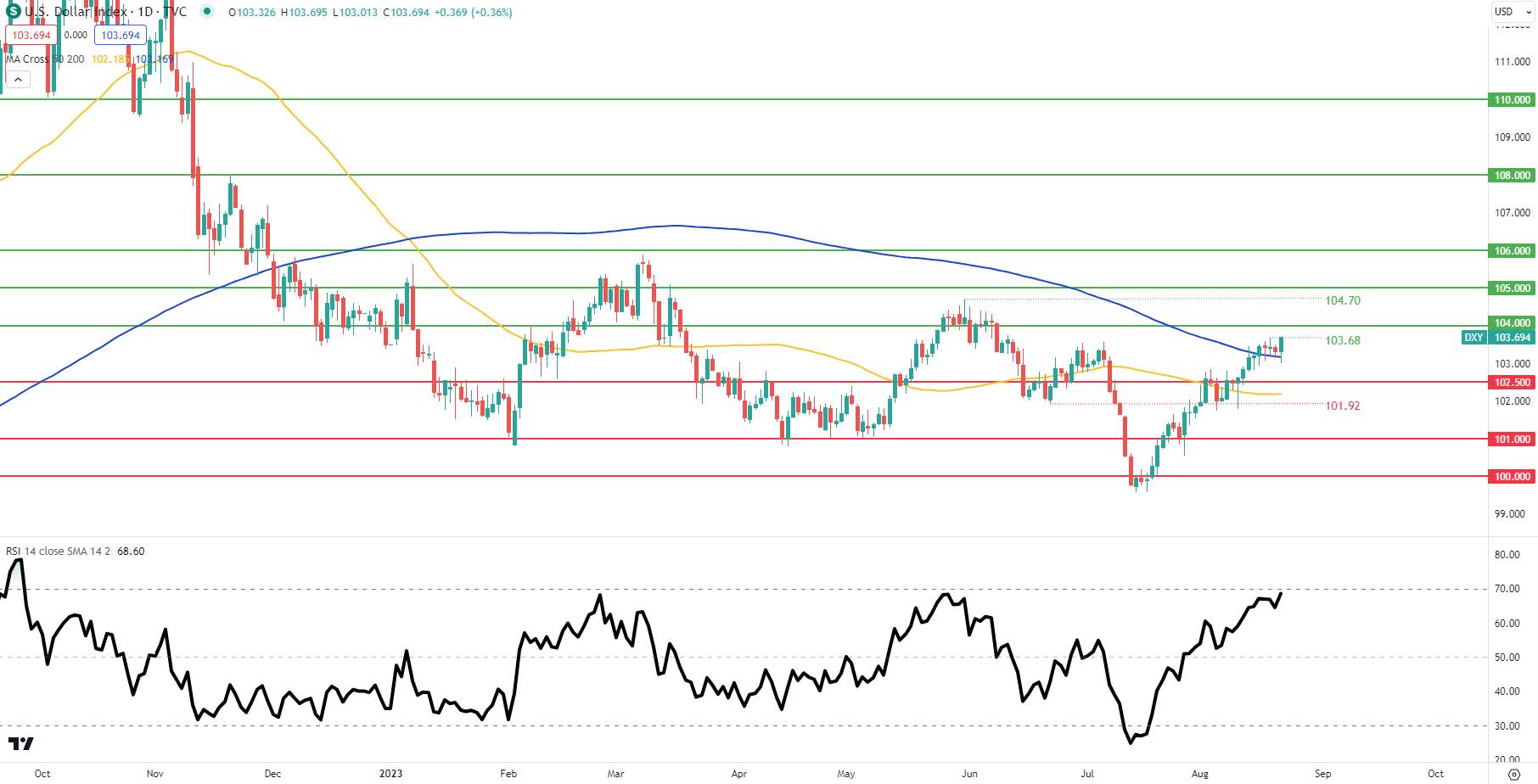This screenshot has height=784, width=1538.
Task: Open the USD currency dropdown
Action: click(1513, 12)
